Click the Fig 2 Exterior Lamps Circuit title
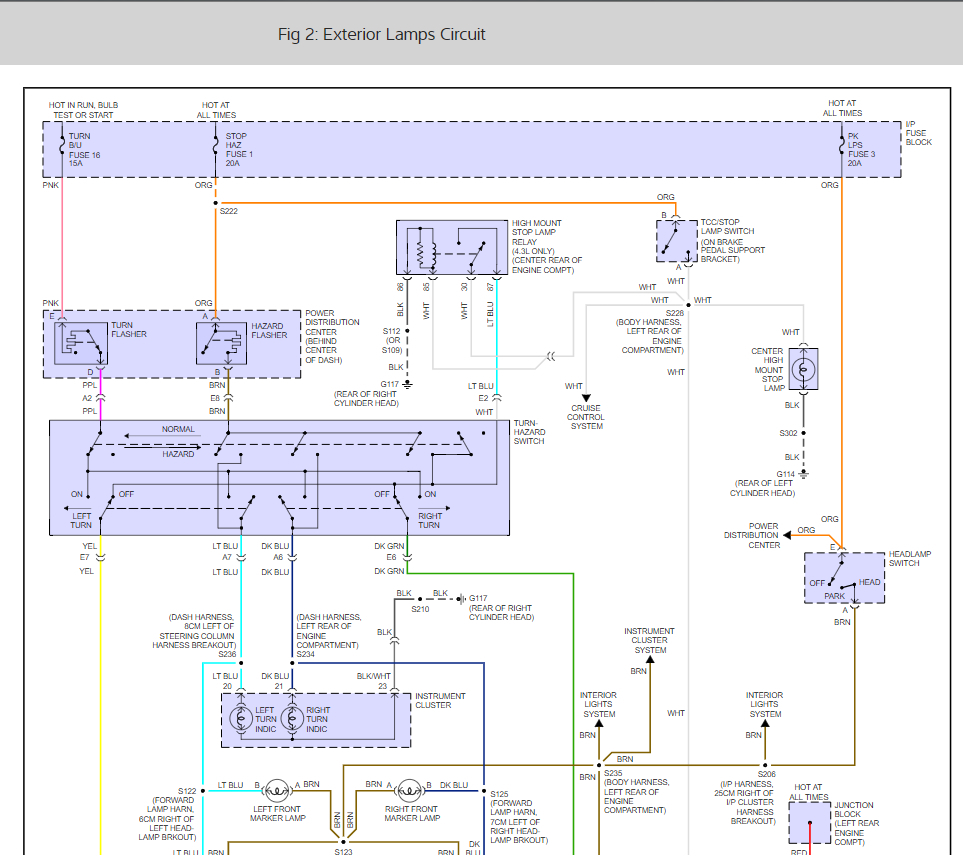The height and width of the screenshot is (864, 963). pyautogui.click(x=381, y=34)
